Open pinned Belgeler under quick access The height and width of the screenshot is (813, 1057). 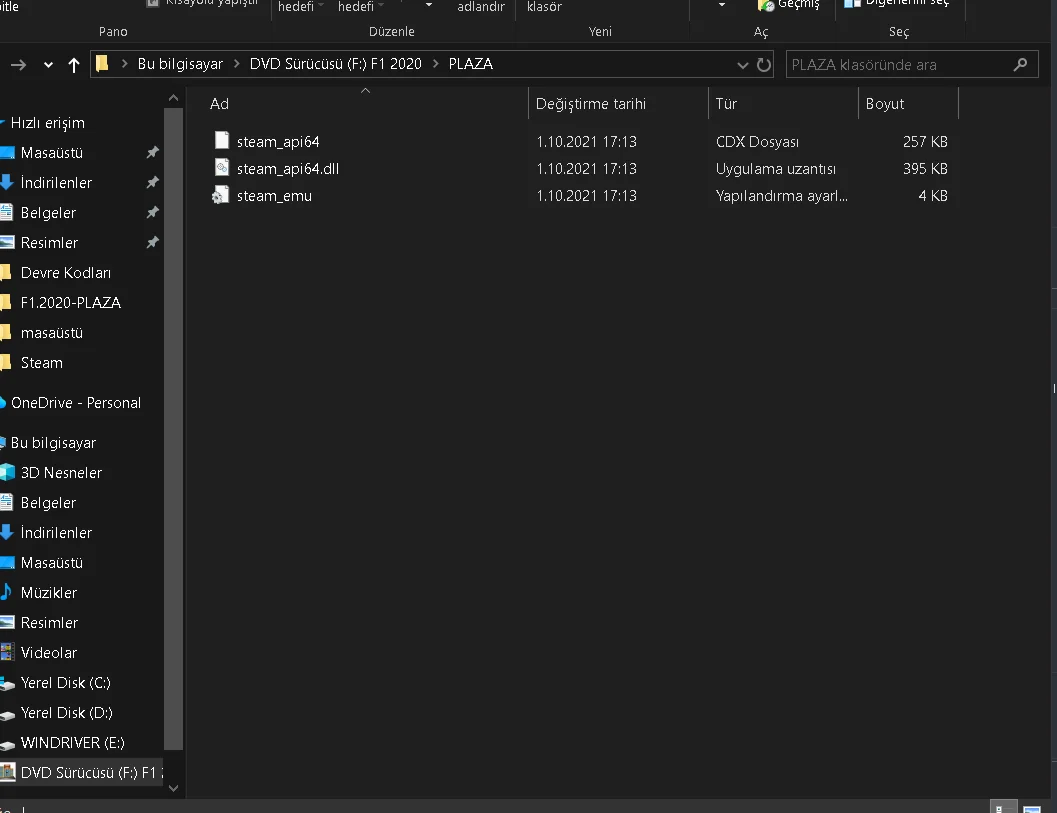pos(48,213)
